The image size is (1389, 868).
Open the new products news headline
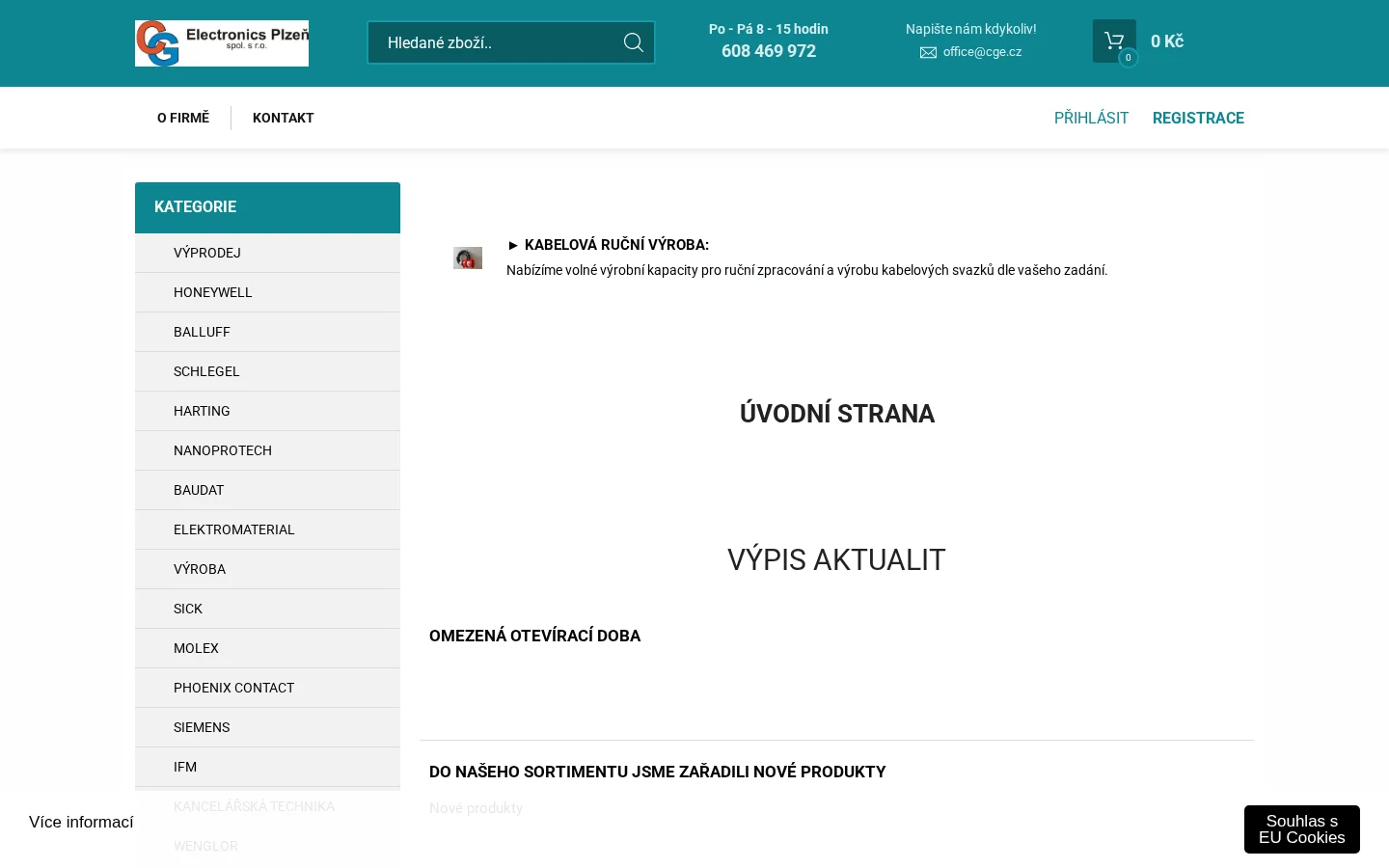(x=657, y=772)
